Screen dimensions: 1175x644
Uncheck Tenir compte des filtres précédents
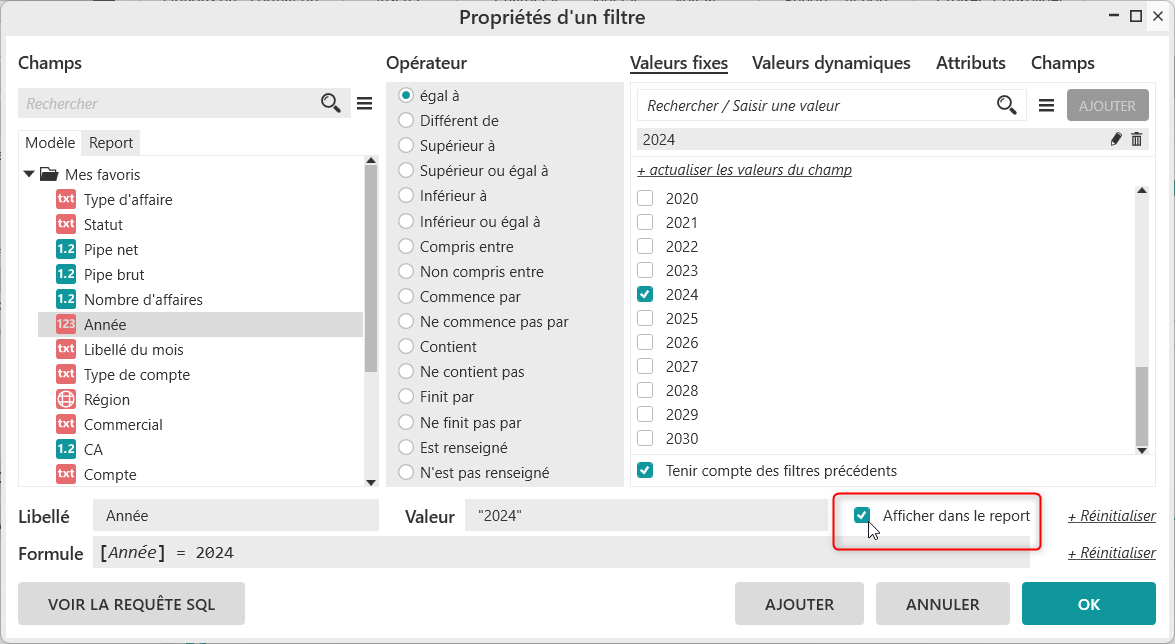pyautogui.click(x=645, y=470)
